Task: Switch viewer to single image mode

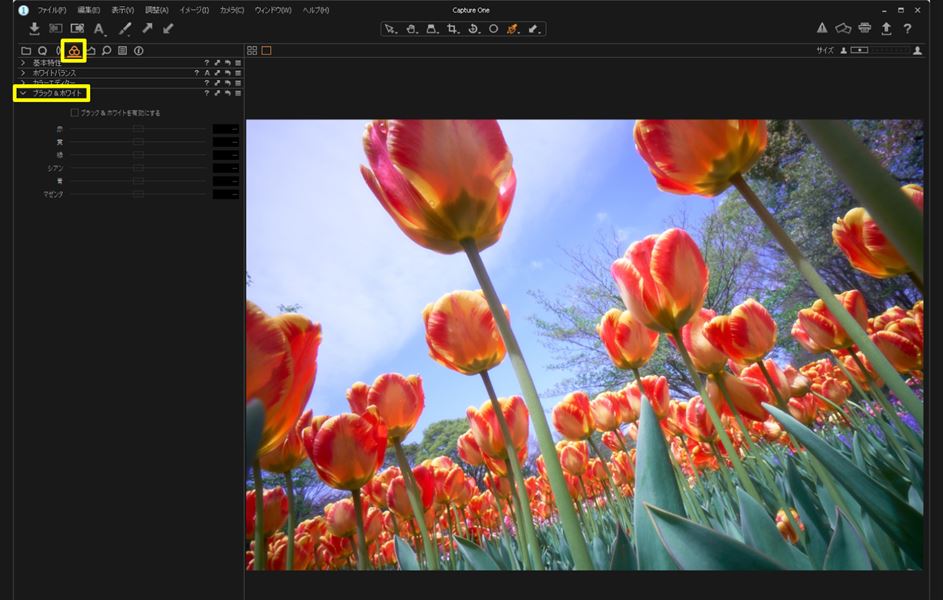Action: [x=266, y=51]
